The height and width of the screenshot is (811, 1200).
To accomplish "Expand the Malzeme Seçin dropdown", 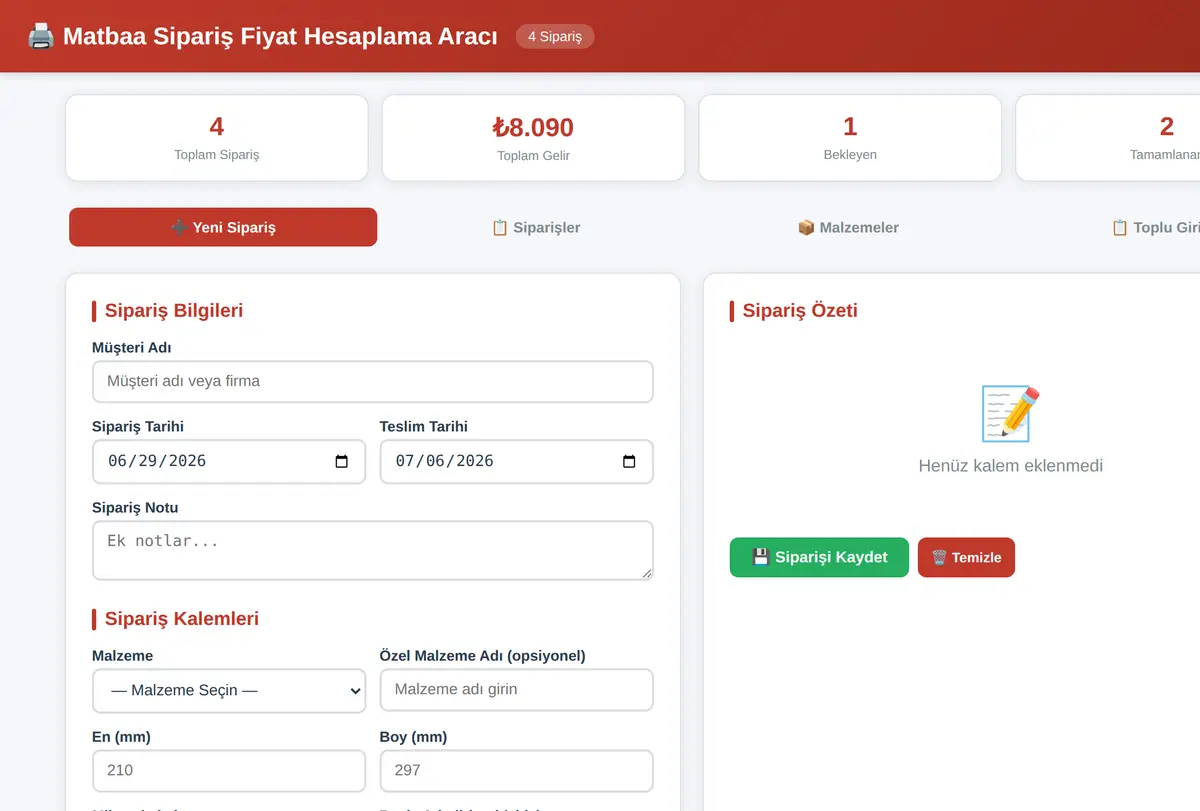I will 229,691.
